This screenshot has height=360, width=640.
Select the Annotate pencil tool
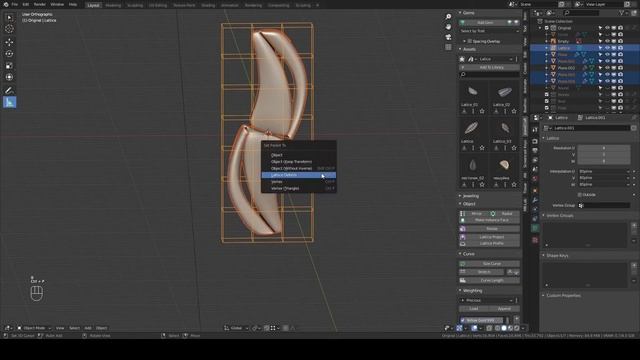coord(9,90)
